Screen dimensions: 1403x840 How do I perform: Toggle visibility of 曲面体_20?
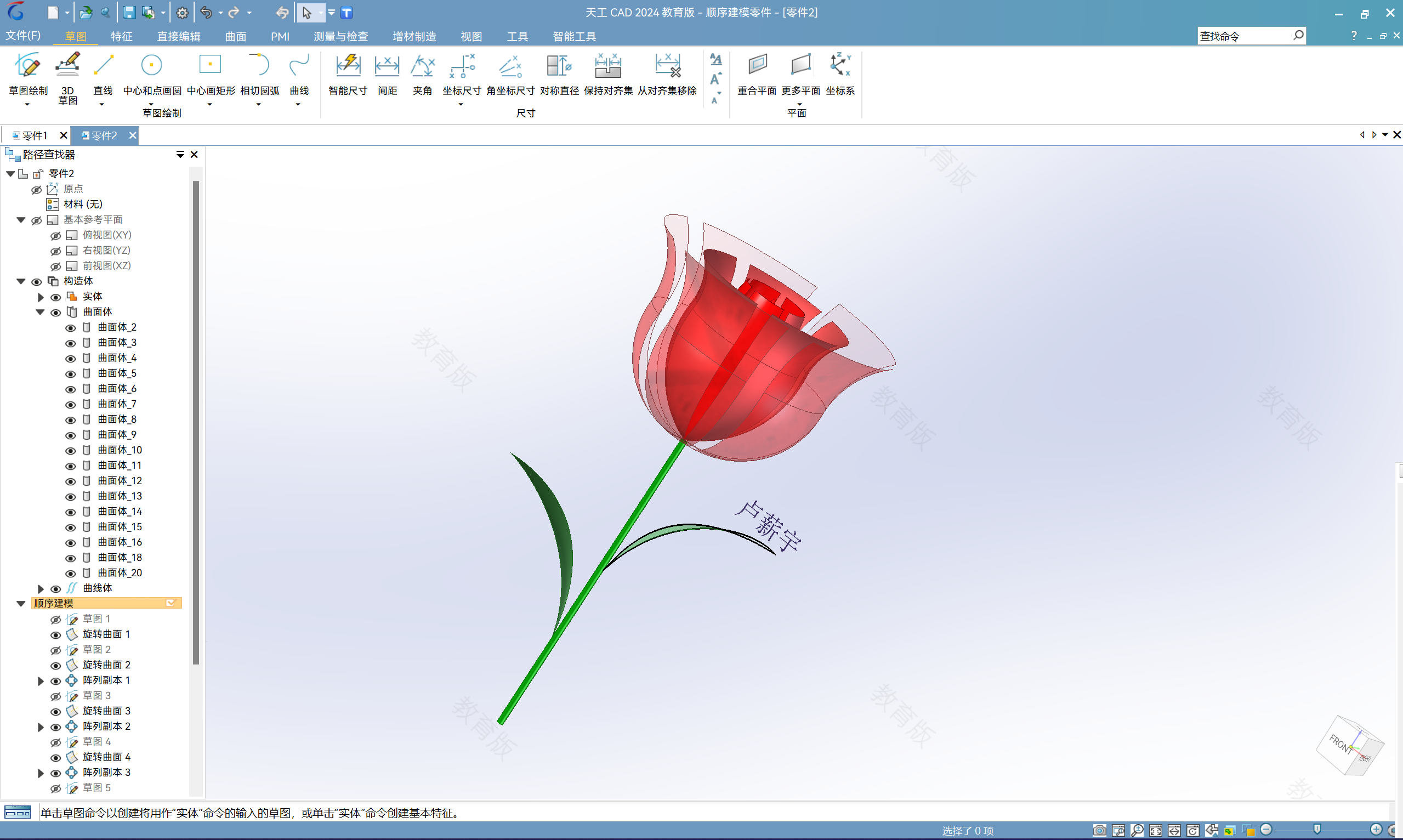pos(70,574)
